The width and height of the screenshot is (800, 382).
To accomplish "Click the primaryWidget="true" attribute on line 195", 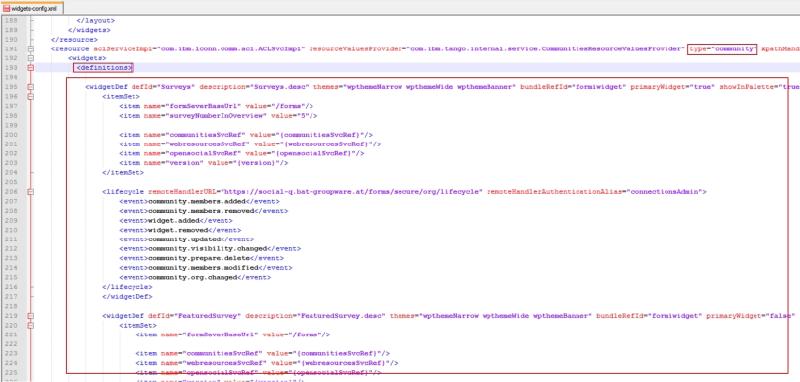I will 673,87.
